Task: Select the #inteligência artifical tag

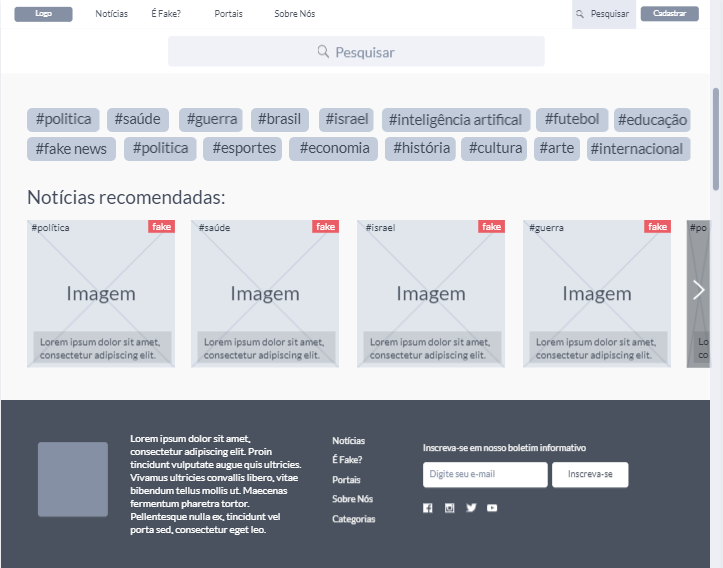Action: (455, 120)
